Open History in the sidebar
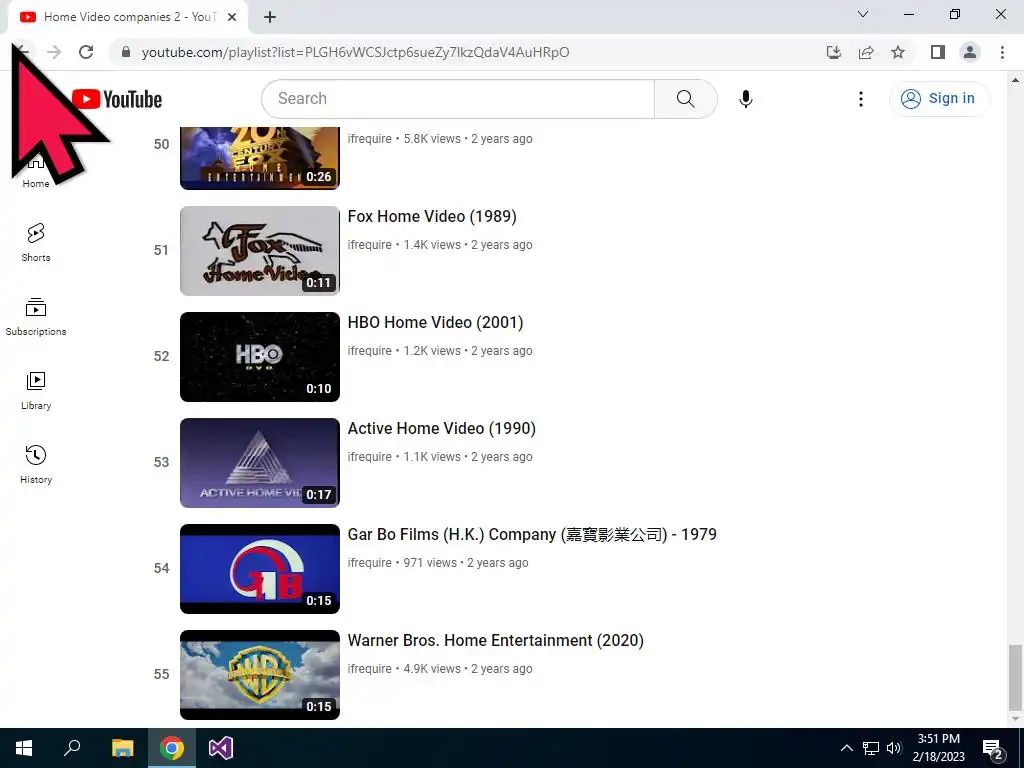 click(x=36, y=464)
